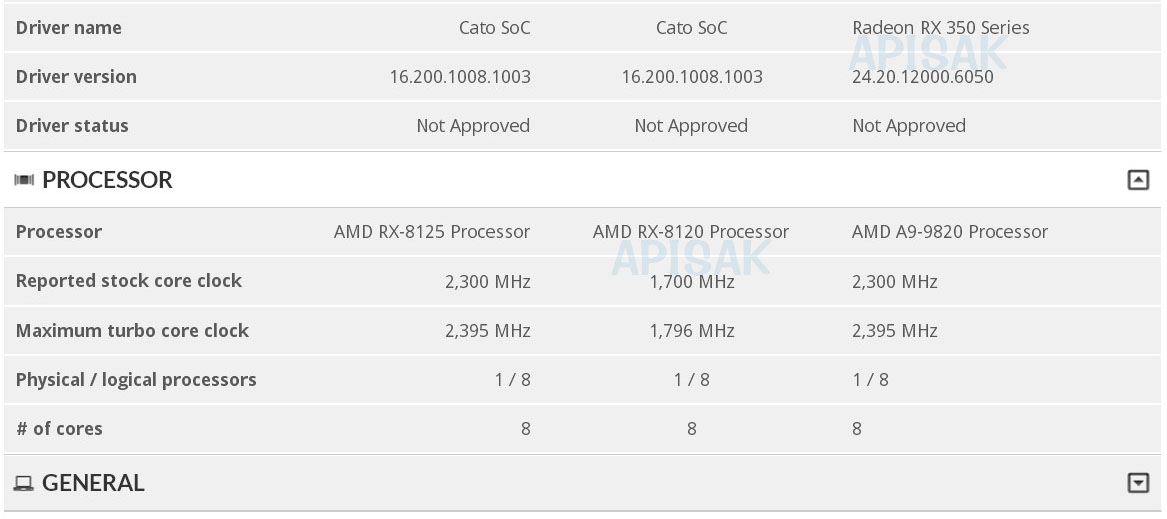
Task: Collapse the PROCESSOR section arrow
Action: 1138,180
